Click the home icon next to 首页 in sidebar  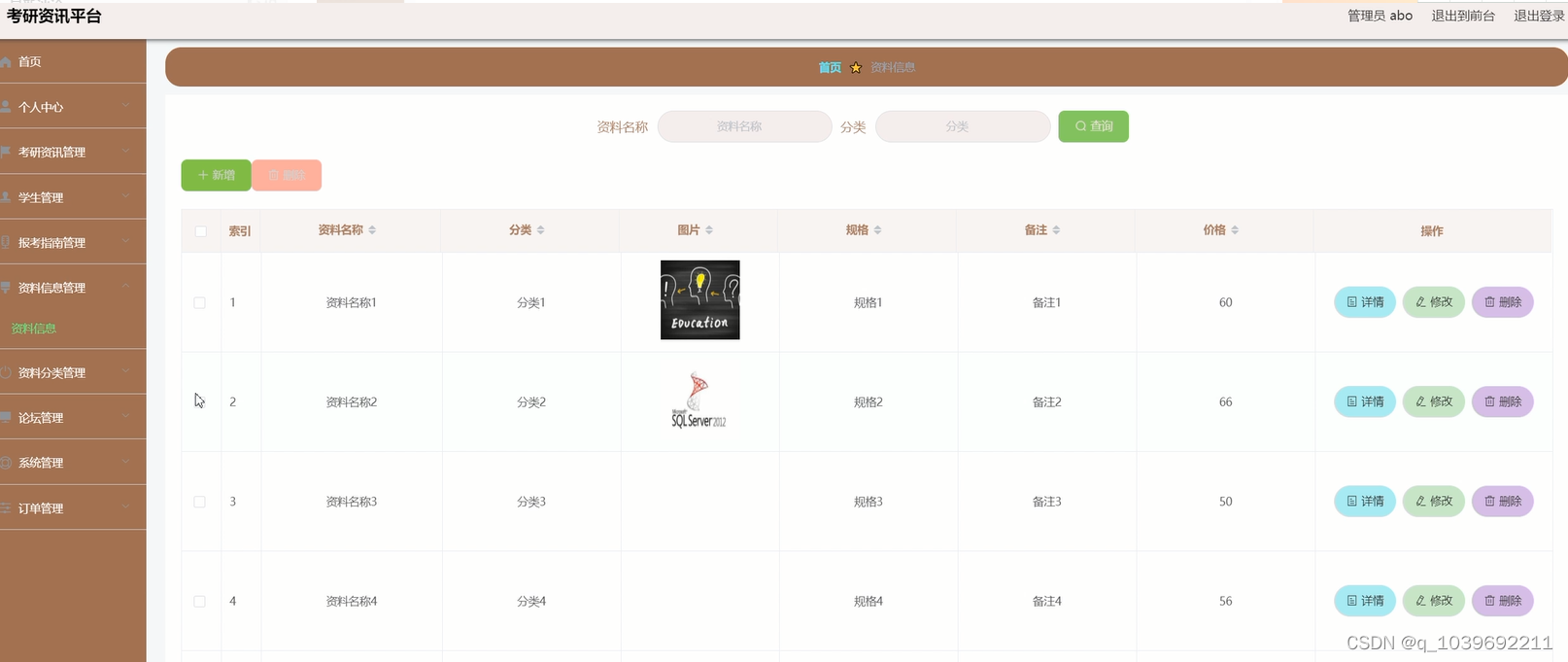pyautogui.click(x=6, y=61)
